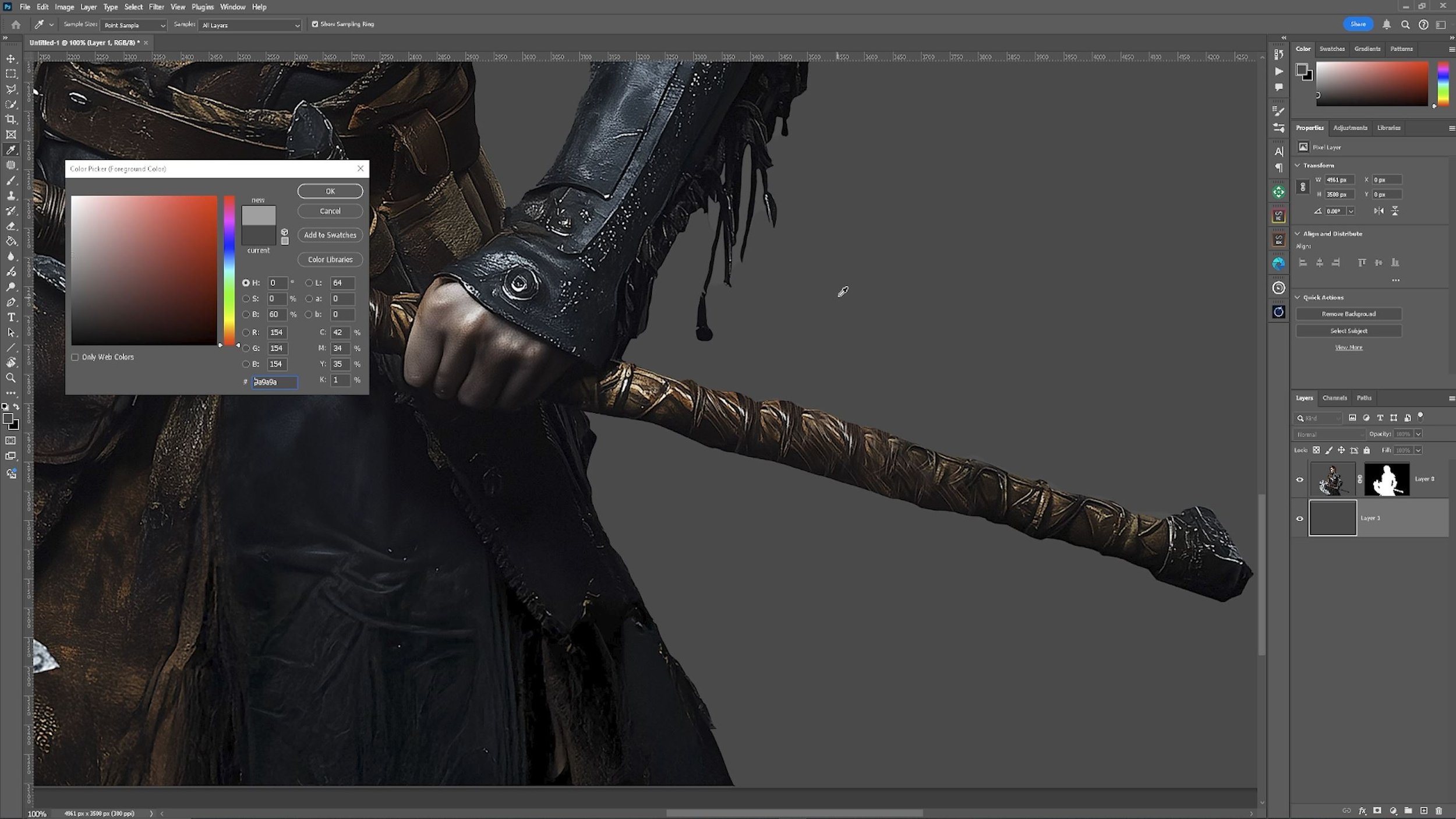1456x819 pixels.
Task: Select the Horizontal Type tool
Action: tap(11, 317)
